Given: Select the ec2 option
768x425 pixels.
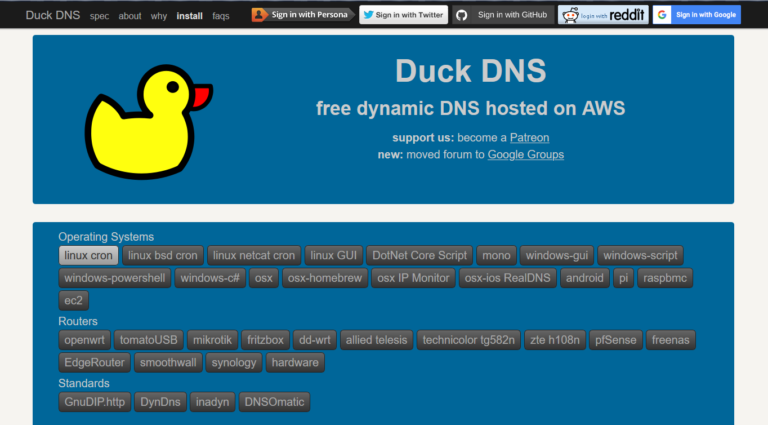Looking at the screenshot, I should 73,301.
